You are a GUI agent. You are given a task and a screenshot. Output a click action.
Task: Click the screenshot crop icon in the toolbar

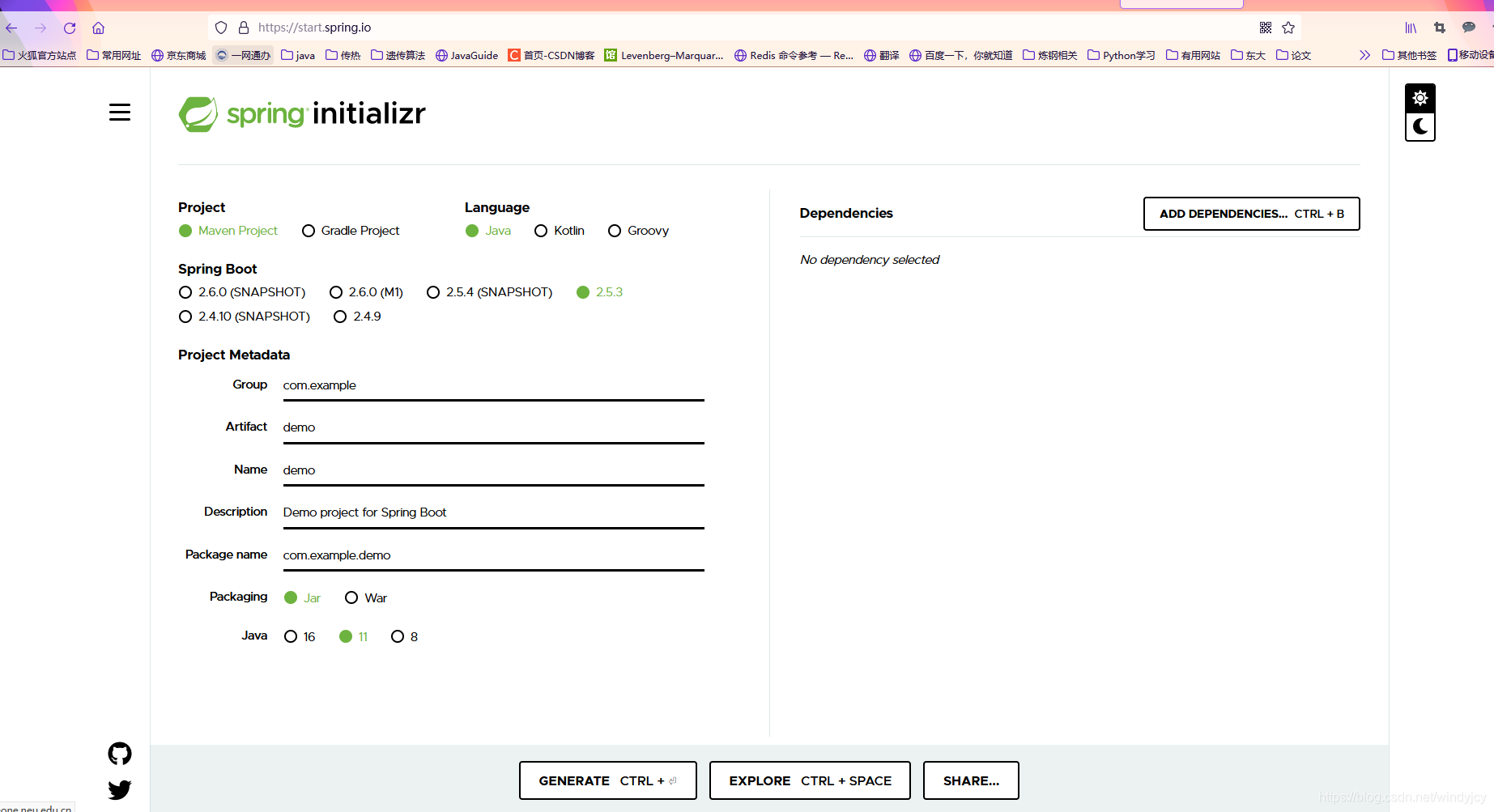tap(1440, 28)
